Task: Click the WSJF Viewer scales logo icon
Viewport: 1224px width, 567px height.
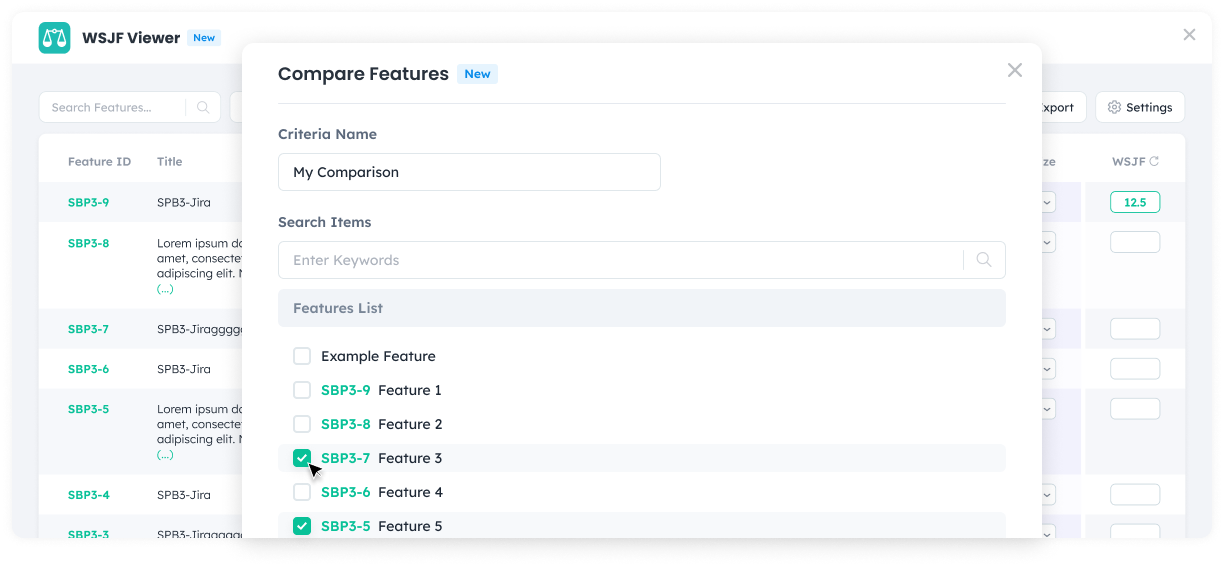Action: [54, 38]
